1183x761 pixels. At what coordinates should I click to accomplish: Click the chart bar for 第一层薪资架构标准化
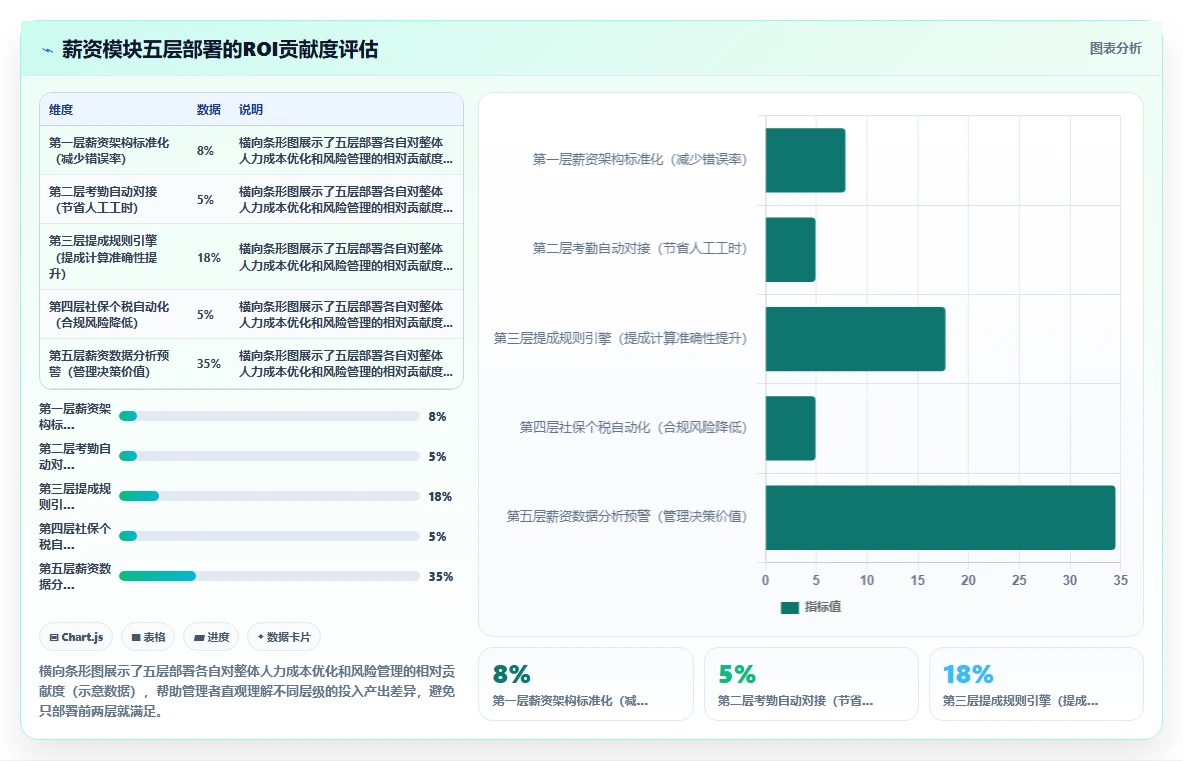click(805, 160)
